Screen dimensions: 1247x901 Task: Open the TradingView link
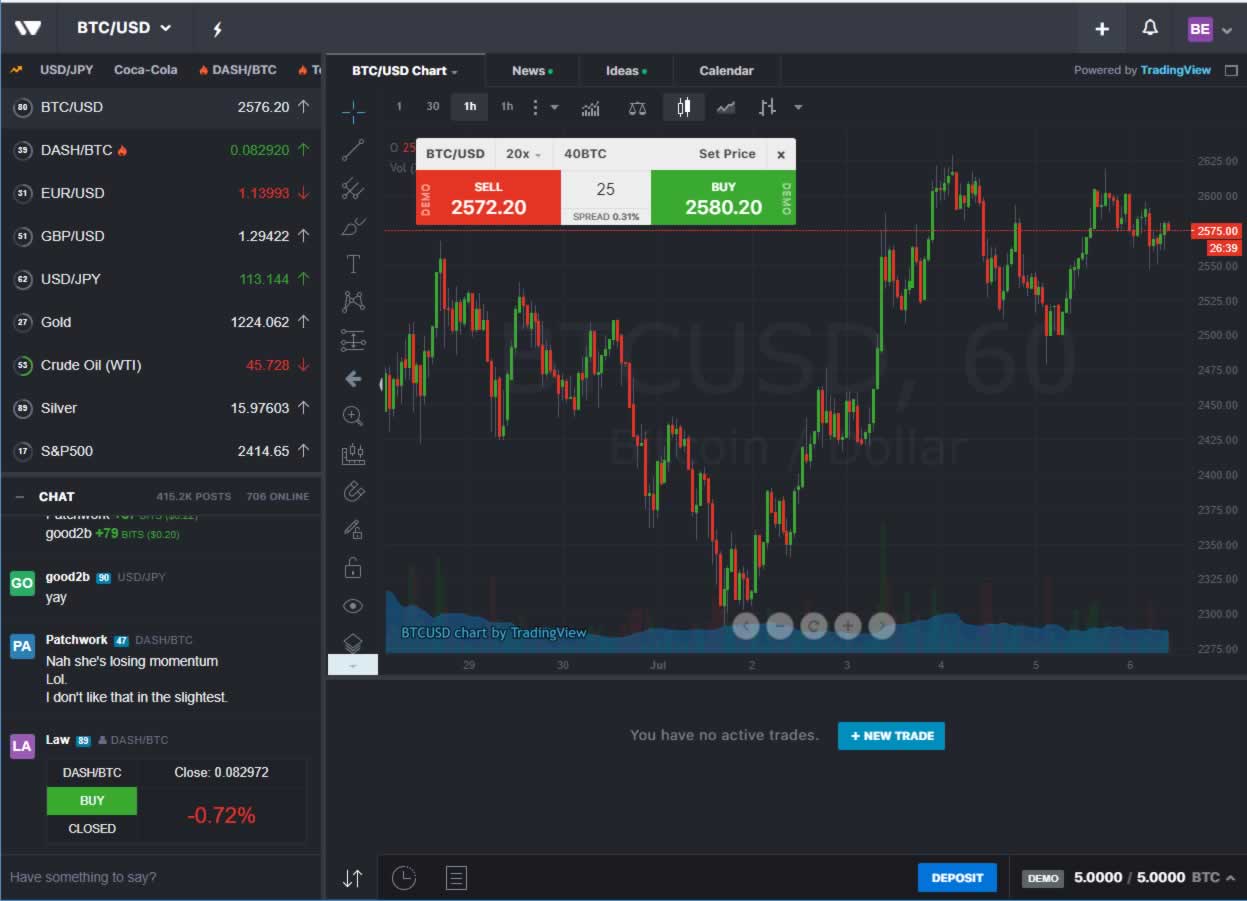click(x=1176, y=70)
